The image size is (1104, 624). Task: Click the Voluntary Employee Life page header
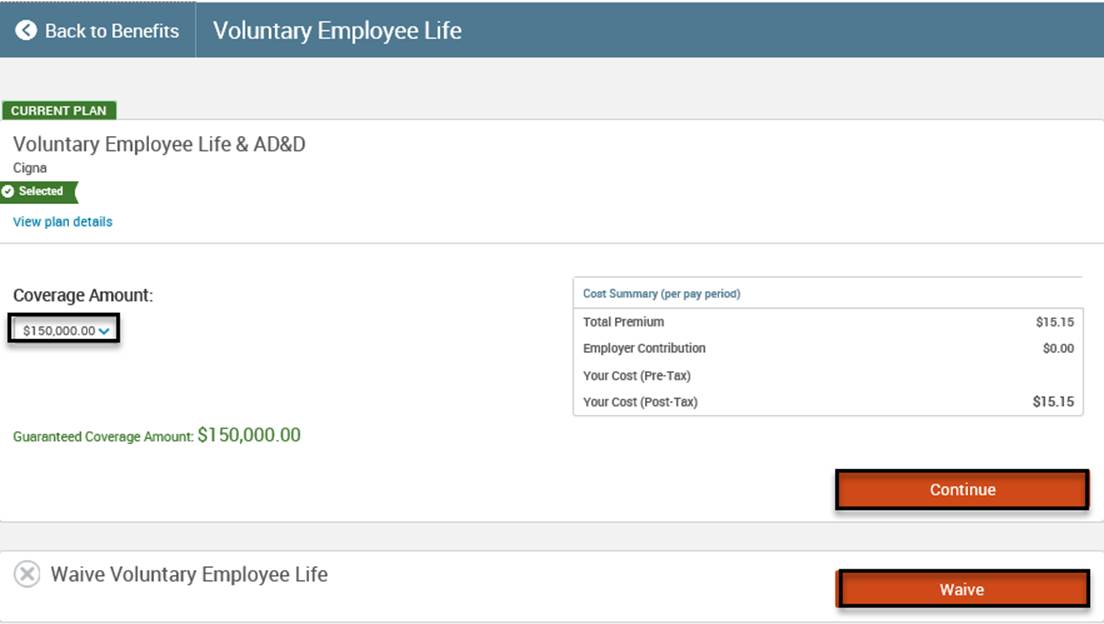coord(337,31)
